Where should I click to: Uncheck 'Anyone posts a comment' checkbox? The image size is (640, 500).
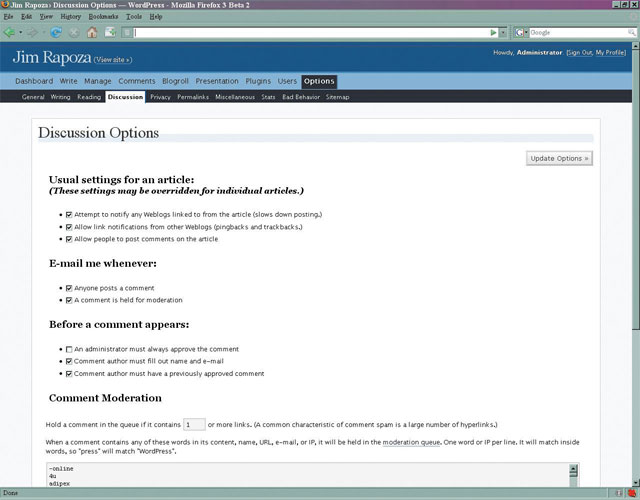tap(69, 288)
